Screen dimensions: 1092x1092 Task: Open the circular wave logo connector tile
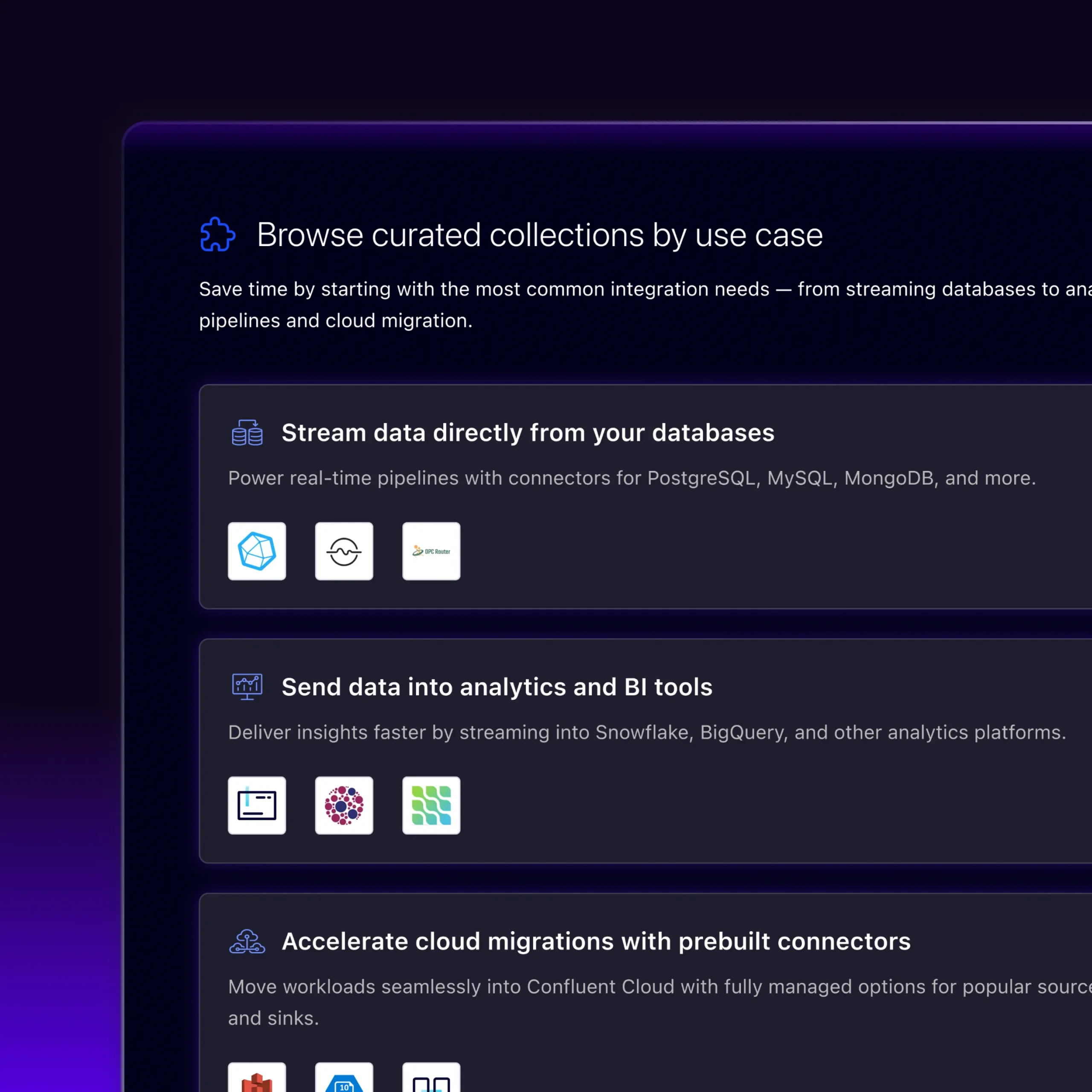344,551
